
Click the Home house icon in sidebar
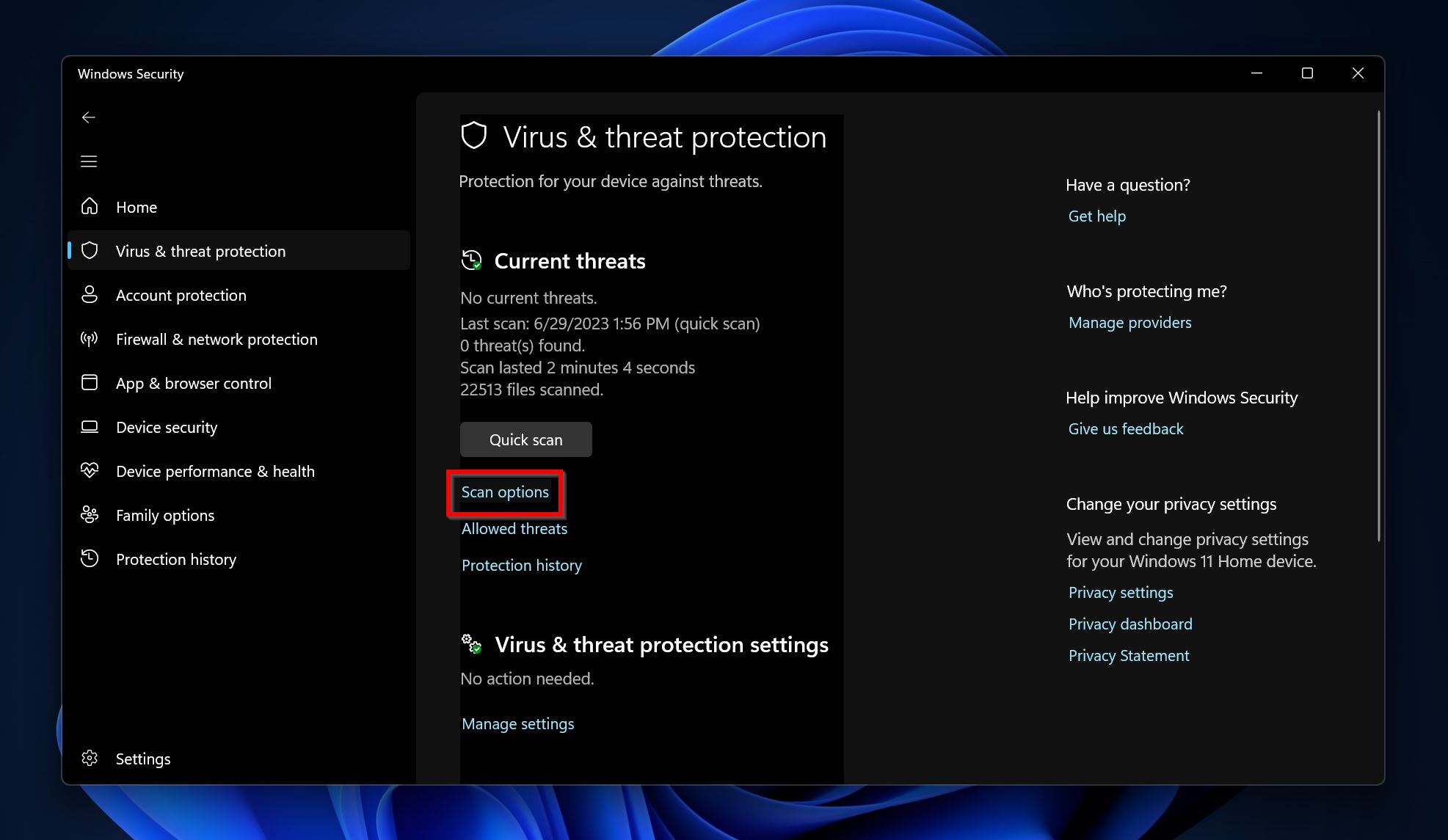pos(90,207)
